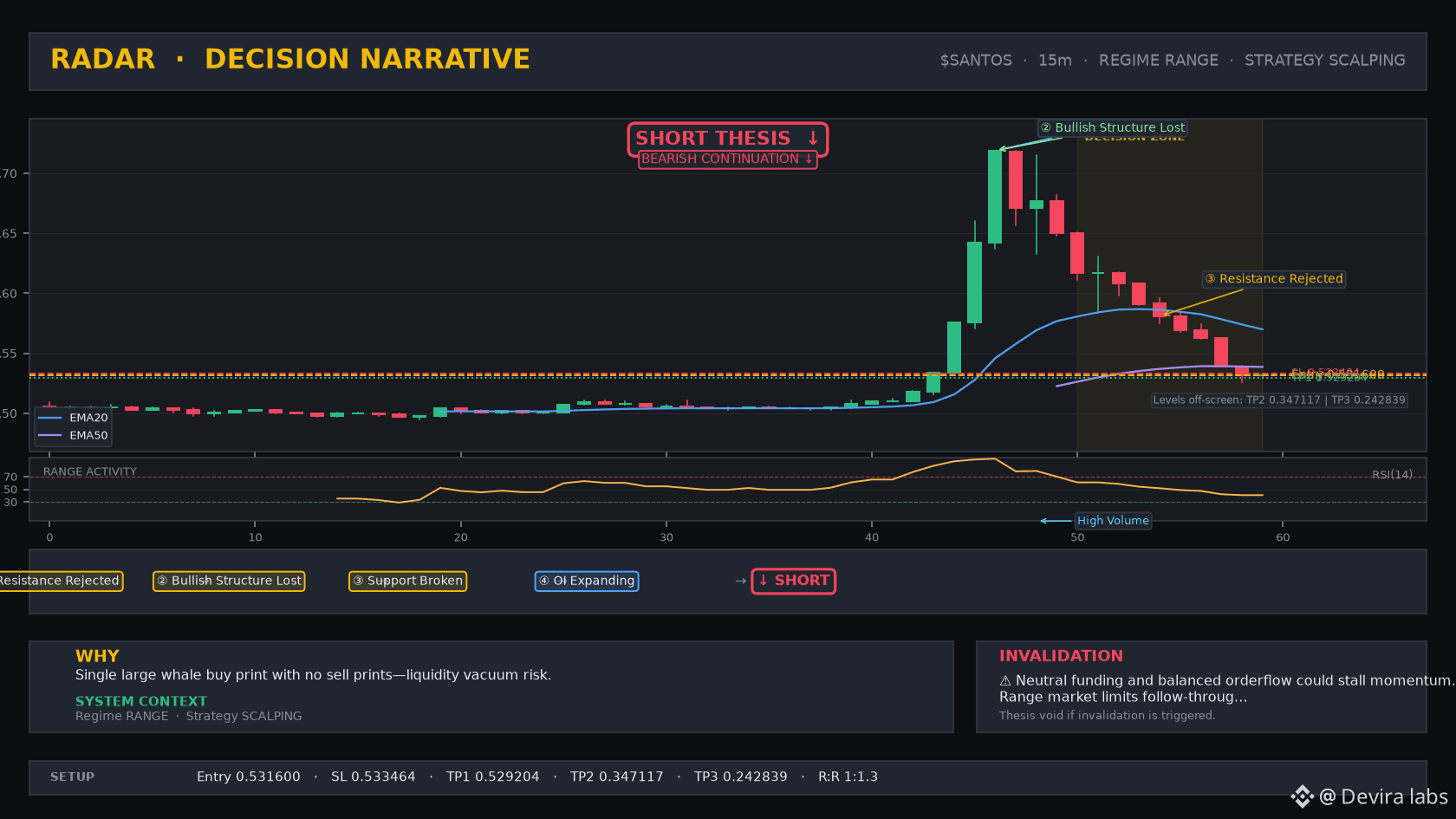Click the $SANTOS ticker label
This screenshot has height=819, width=1456.
tap(976, 61)
